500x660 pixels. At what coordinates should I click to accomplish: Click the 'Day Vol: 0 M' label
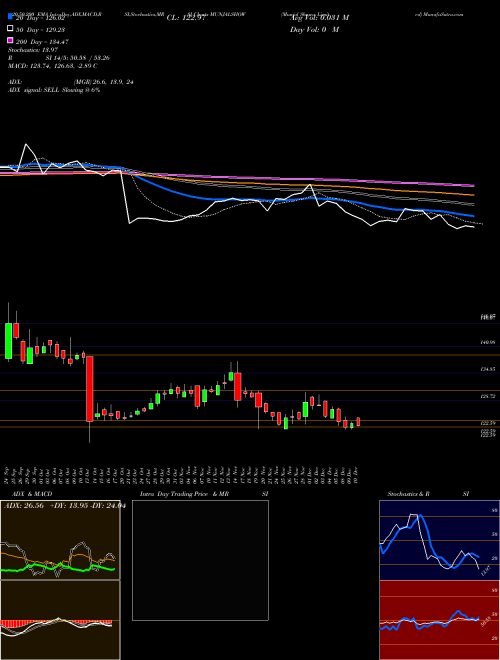point(314,29)
